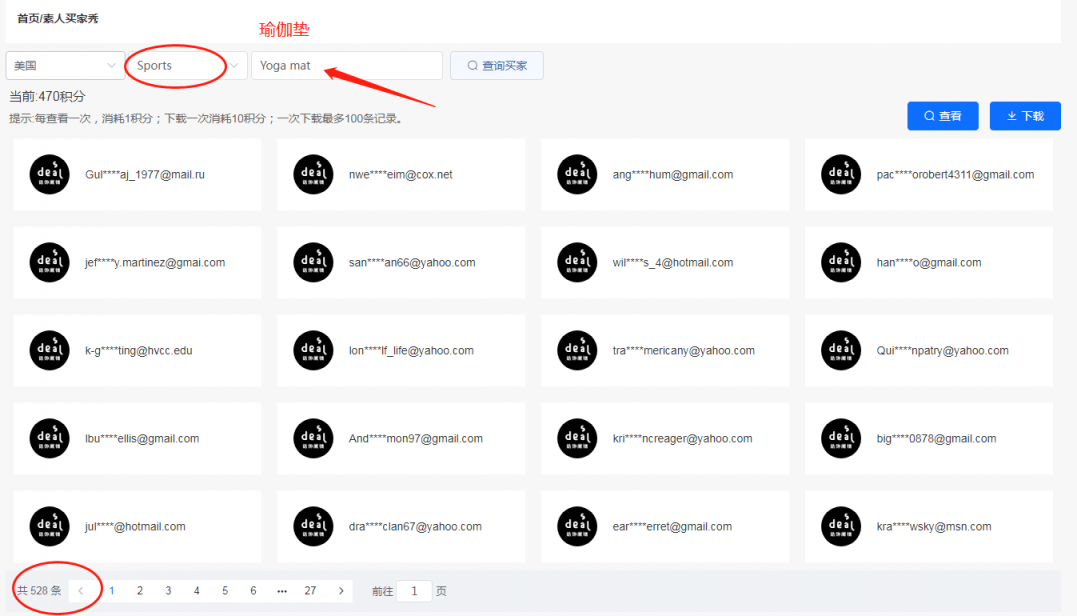Select email kra****wsky@msn.com
This screenshot has height=616, width=1077.
coord(933,526)
